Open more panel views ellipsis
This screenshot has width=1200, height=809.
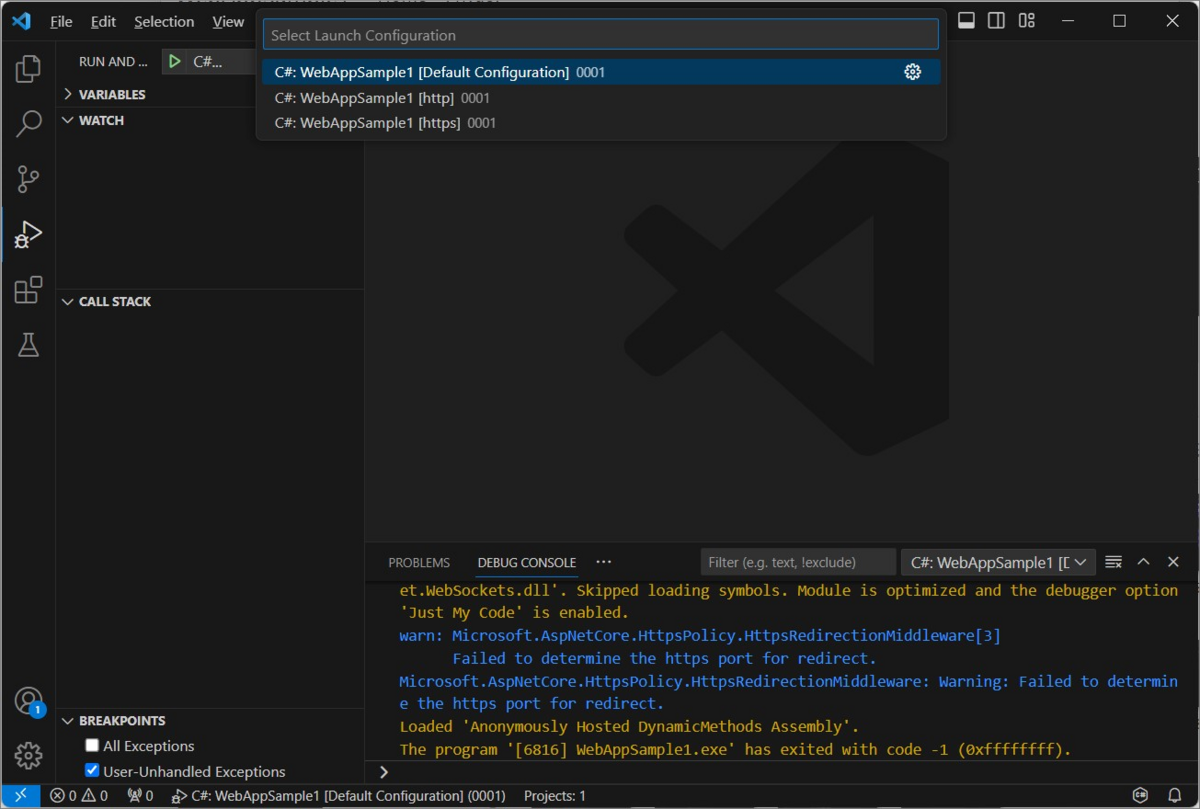click(603, 562)
